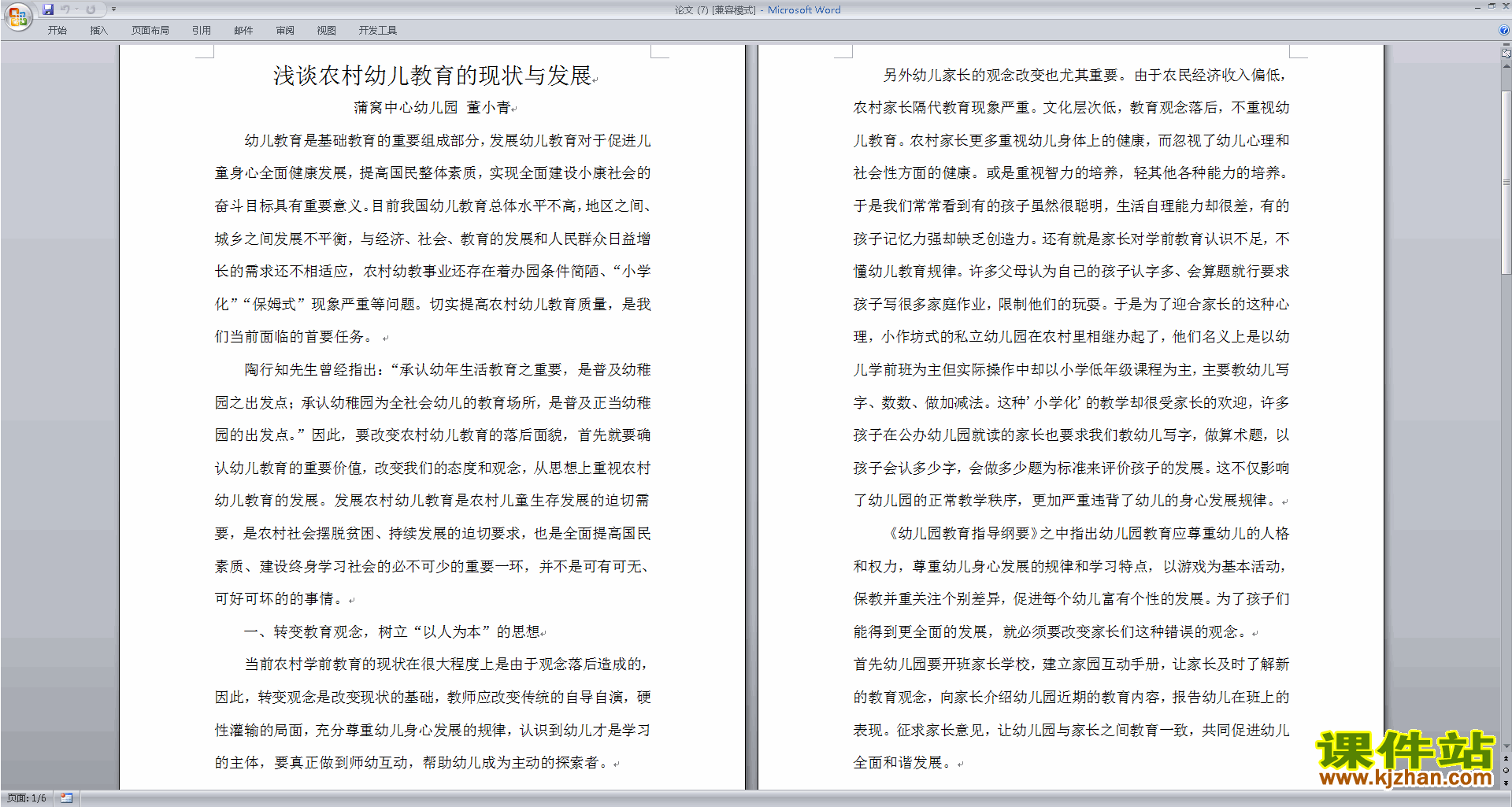Click the vertical scrollbar up arrow
The image size is (1512, 807).
(1506, 66)
